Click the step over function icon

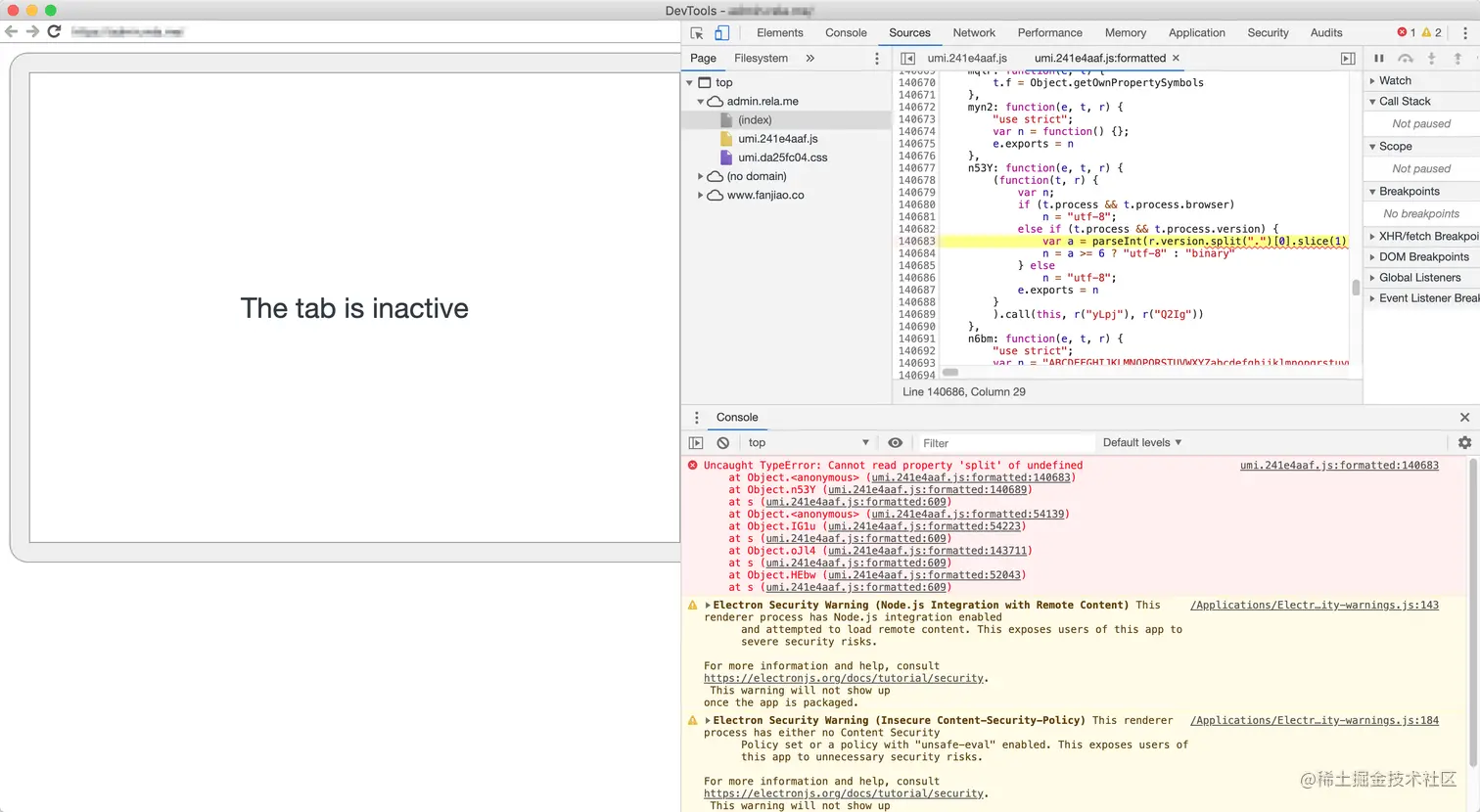coord(1406,59)
